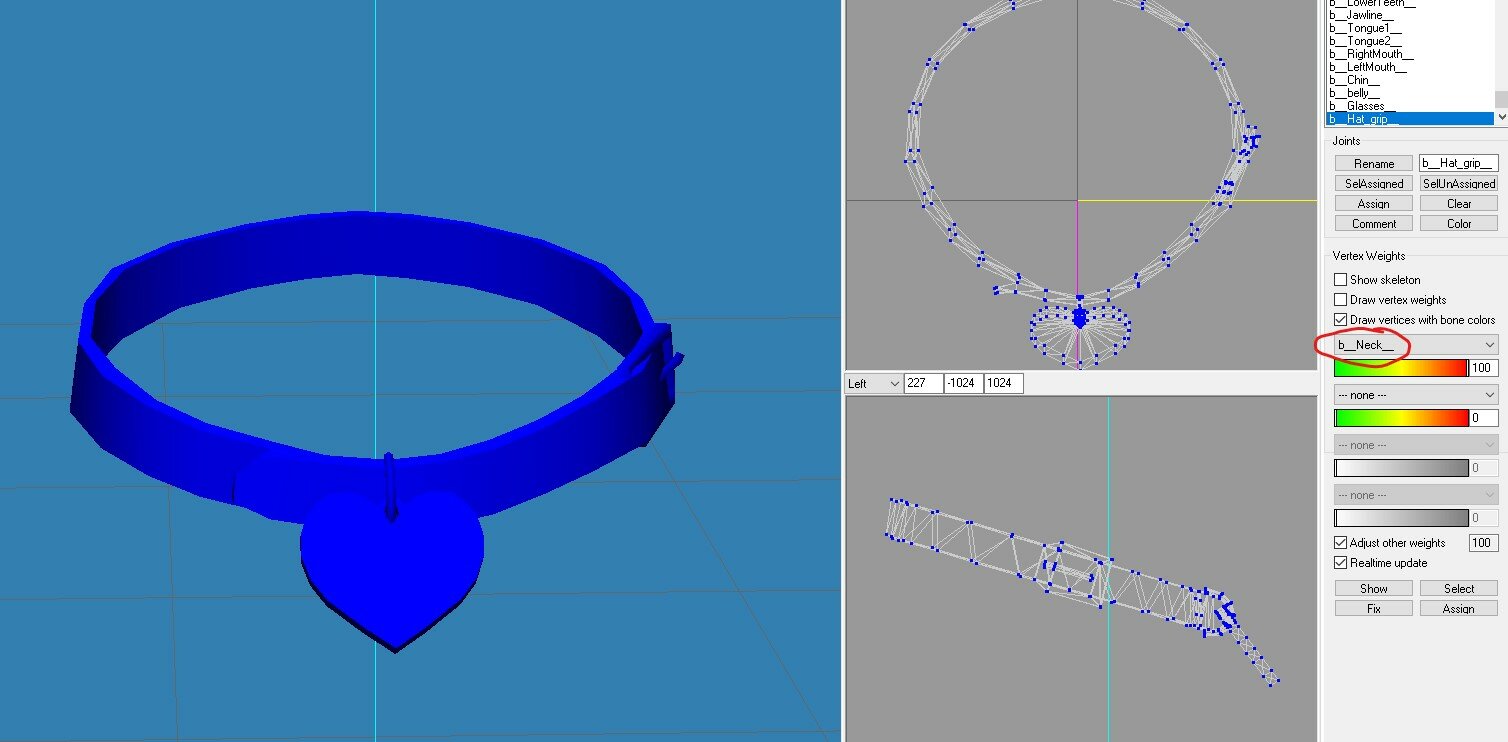Select the b__RightMouth__ joint in list
The height and width of the screenshot is (742, 1508).
point(1370,54)
